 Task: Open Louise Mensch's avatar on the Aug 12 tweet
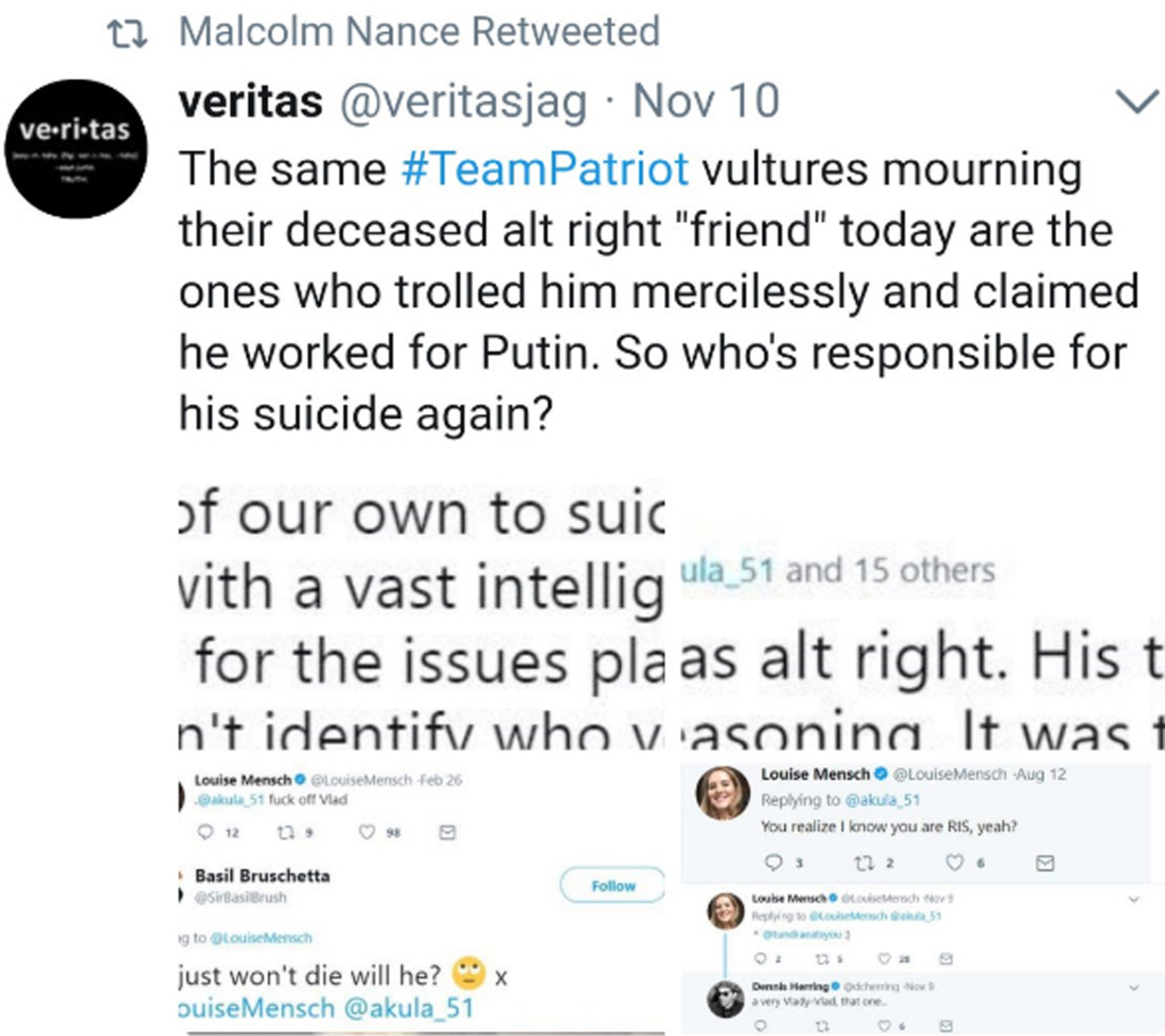click(x=723, y=793)
